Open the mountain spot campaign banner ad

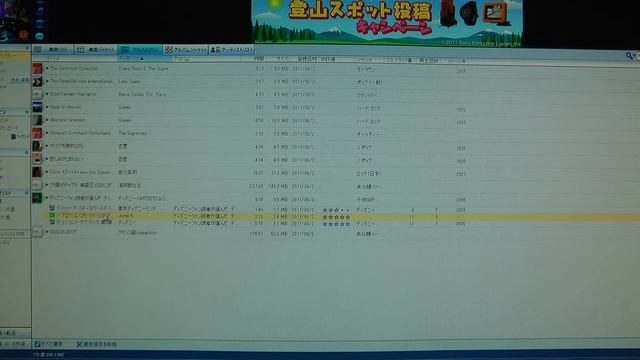tap(387, 22)
